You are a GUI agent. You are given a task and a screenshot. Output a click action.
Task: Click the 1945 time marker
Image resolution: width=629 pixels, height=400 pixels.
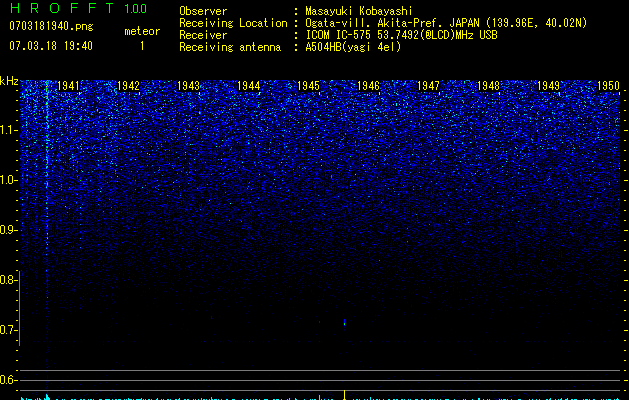308,86
